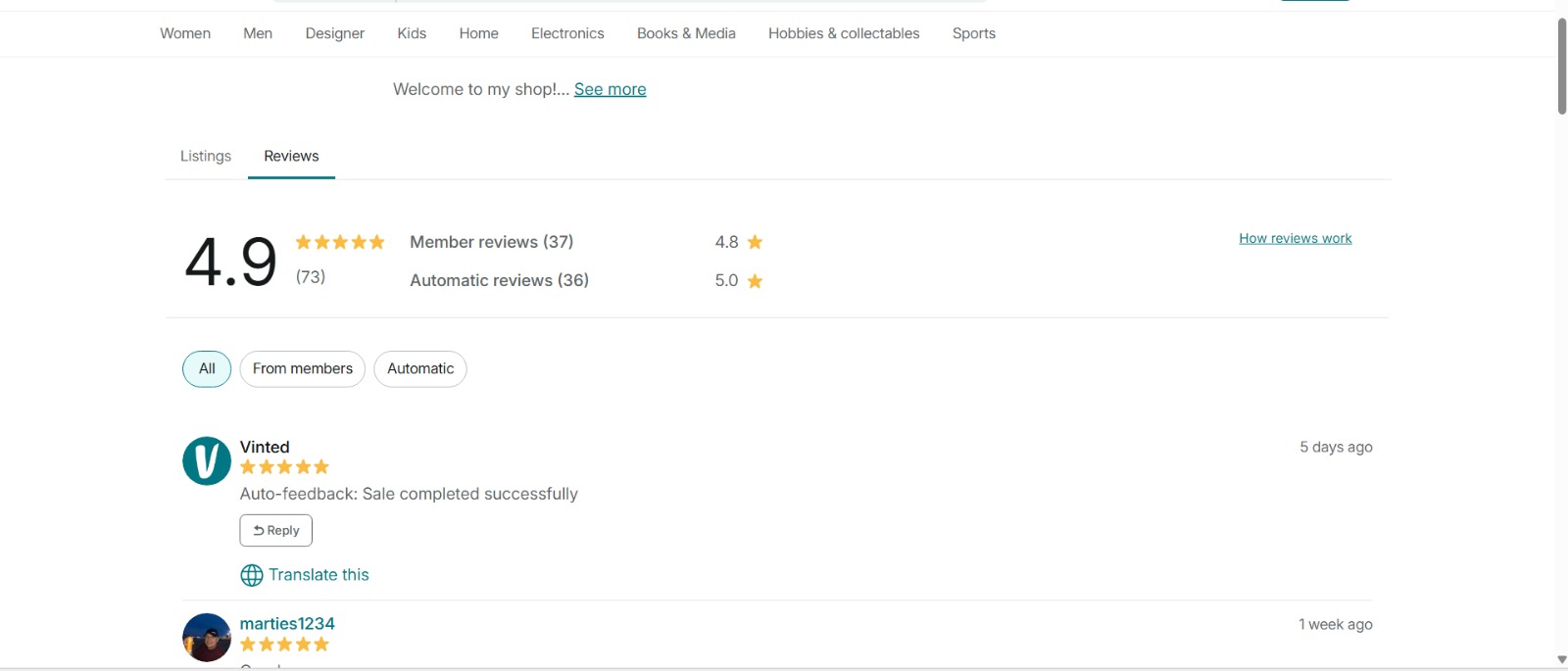Select the All reviews filter
Image resolution: width=1568 pixels, height=671 pixels.
[207, 369]
